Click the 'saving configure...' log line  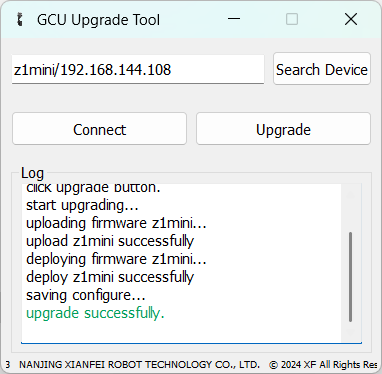coord(86,295)
